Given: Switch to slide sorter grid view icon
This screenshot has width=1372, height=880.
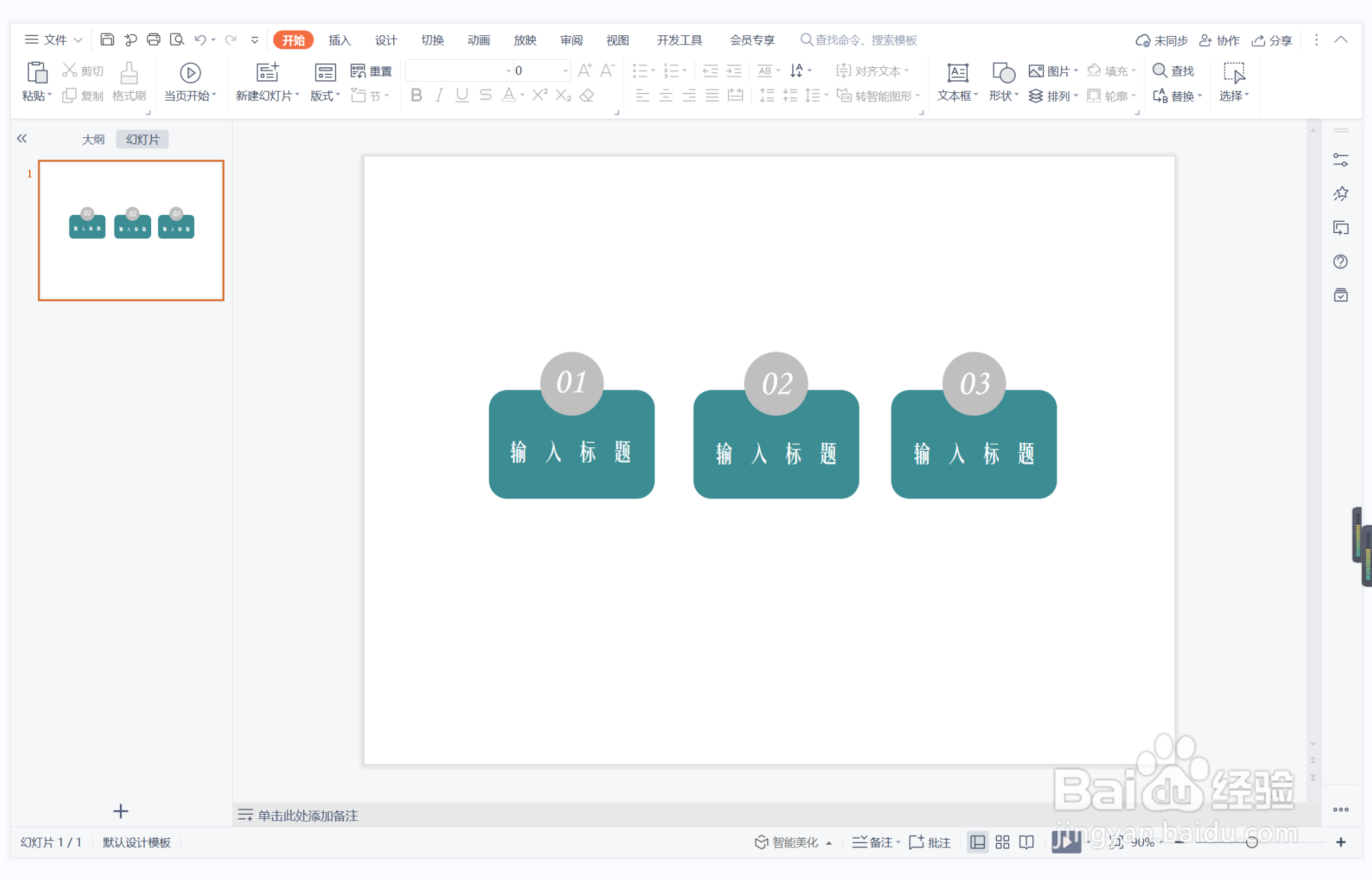Looking at the screenshot, I should pyautogui.click(x=1002, y=842).
